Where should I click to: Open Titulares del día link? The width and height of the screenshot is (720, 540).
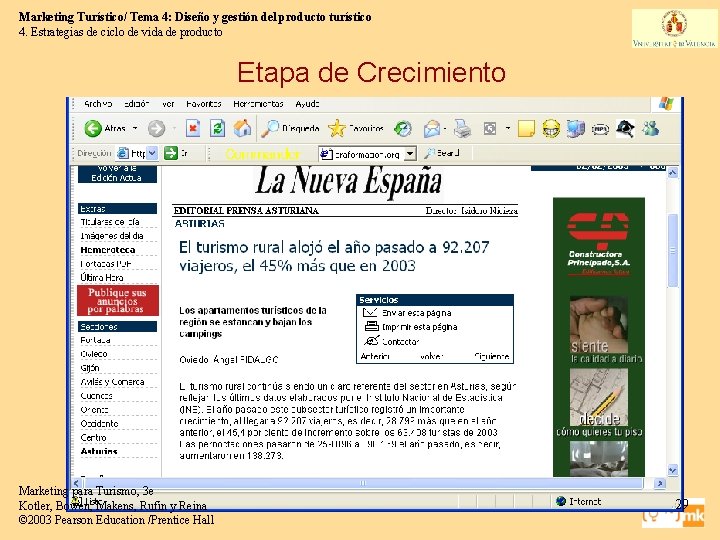click(x=110, y=222)
